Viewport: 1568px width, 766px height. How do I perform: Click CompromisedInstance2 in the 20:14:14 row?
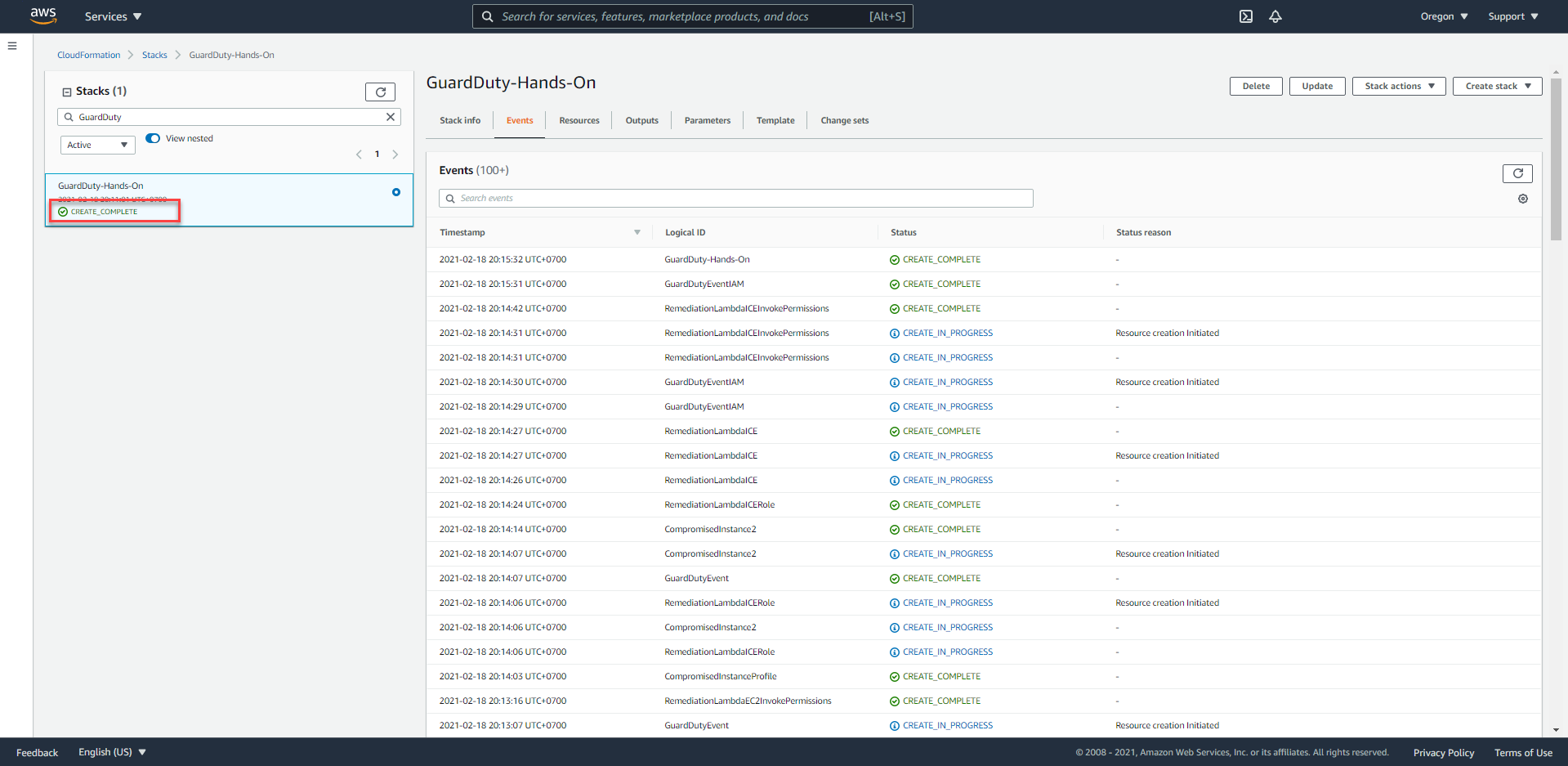[710, 529]
